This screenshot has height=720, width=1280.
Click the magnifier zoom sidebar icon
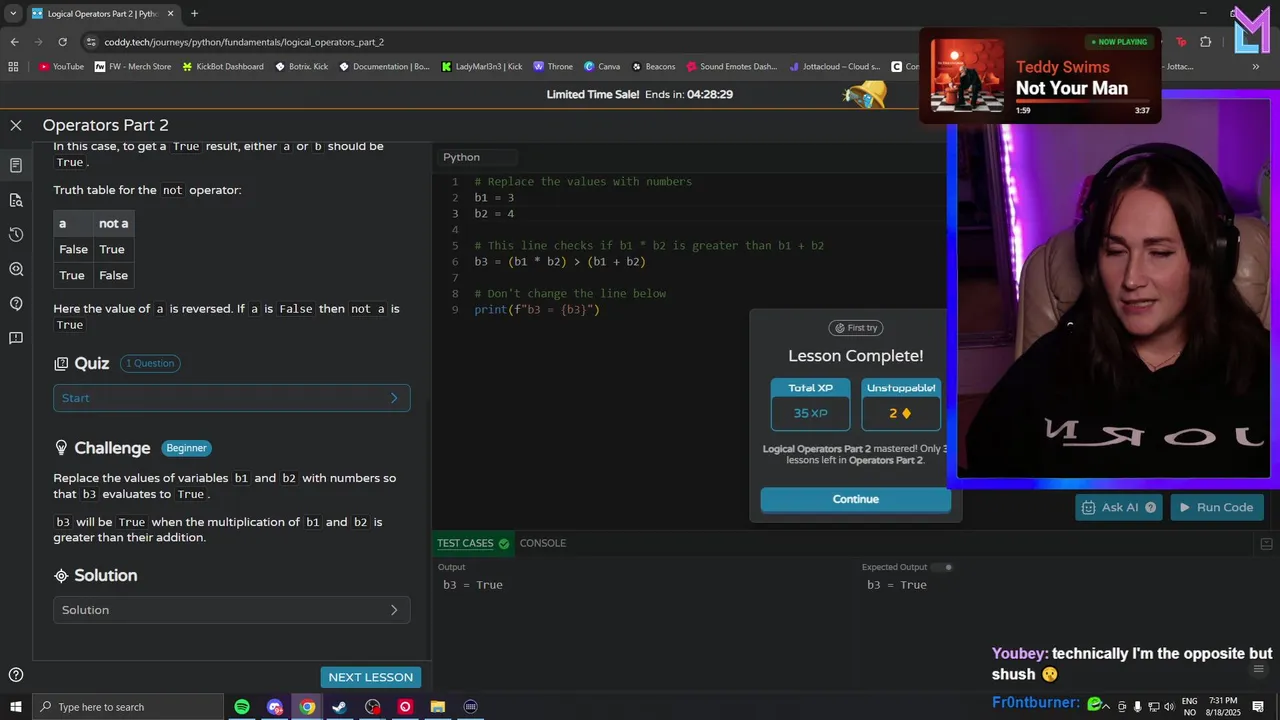click(16, 269)
